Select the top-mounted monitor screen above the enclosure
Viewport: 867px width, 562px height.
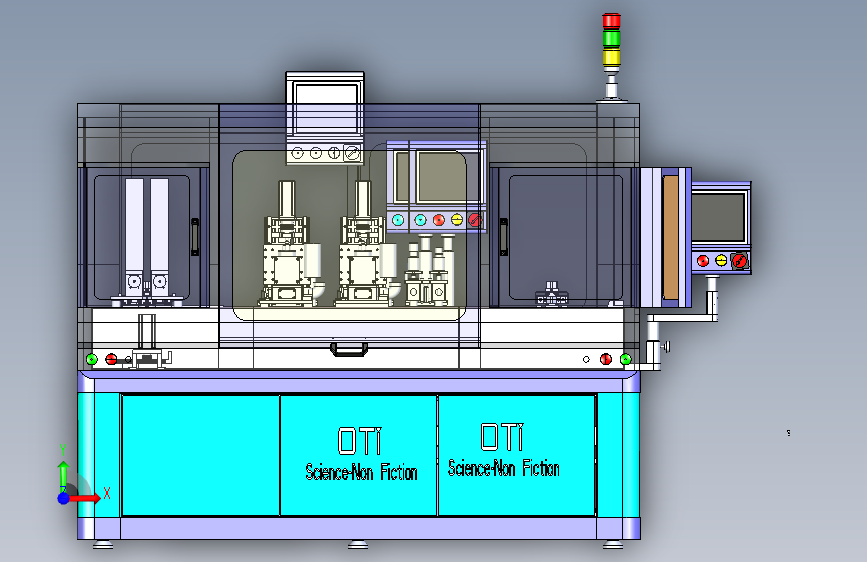(328, 108)
